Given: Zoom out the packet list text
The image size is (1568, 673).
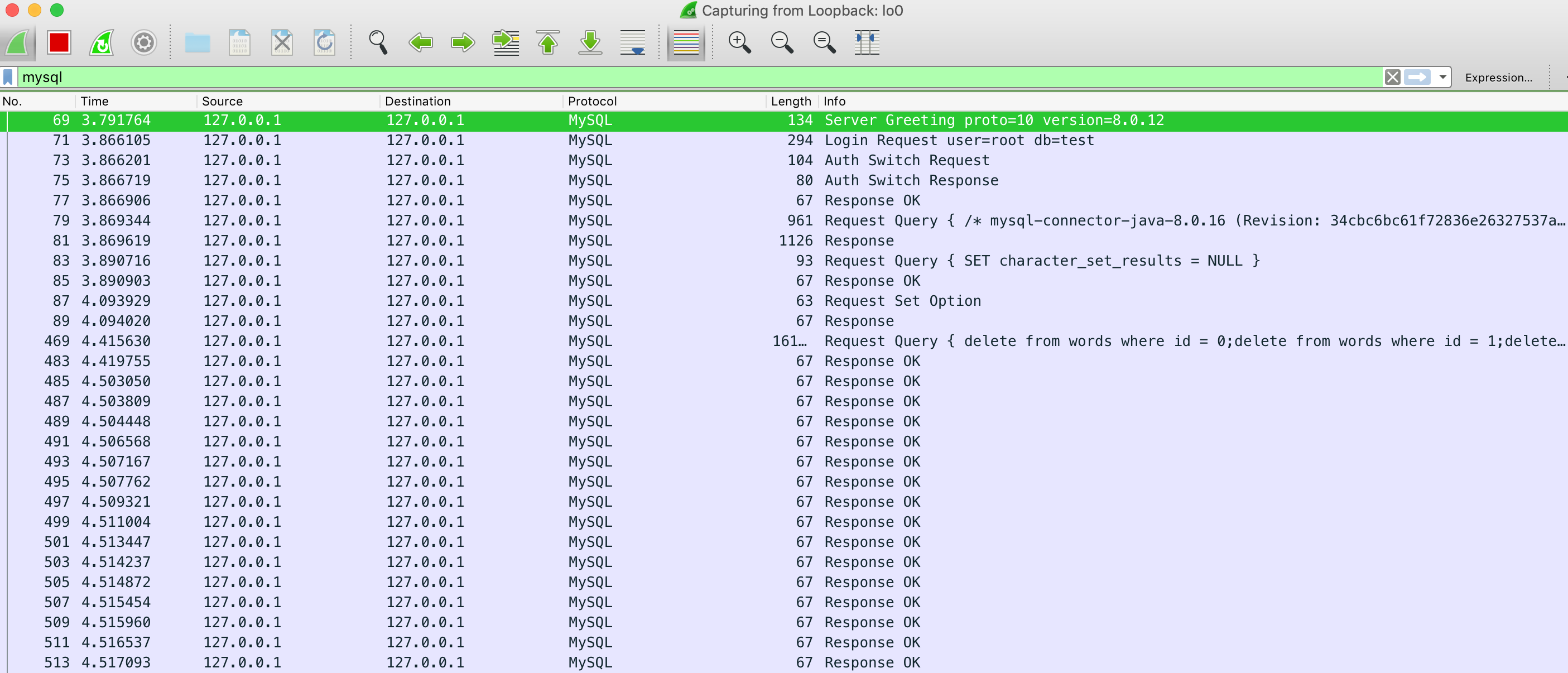Looking at the screenshot, I should [782, 42].
